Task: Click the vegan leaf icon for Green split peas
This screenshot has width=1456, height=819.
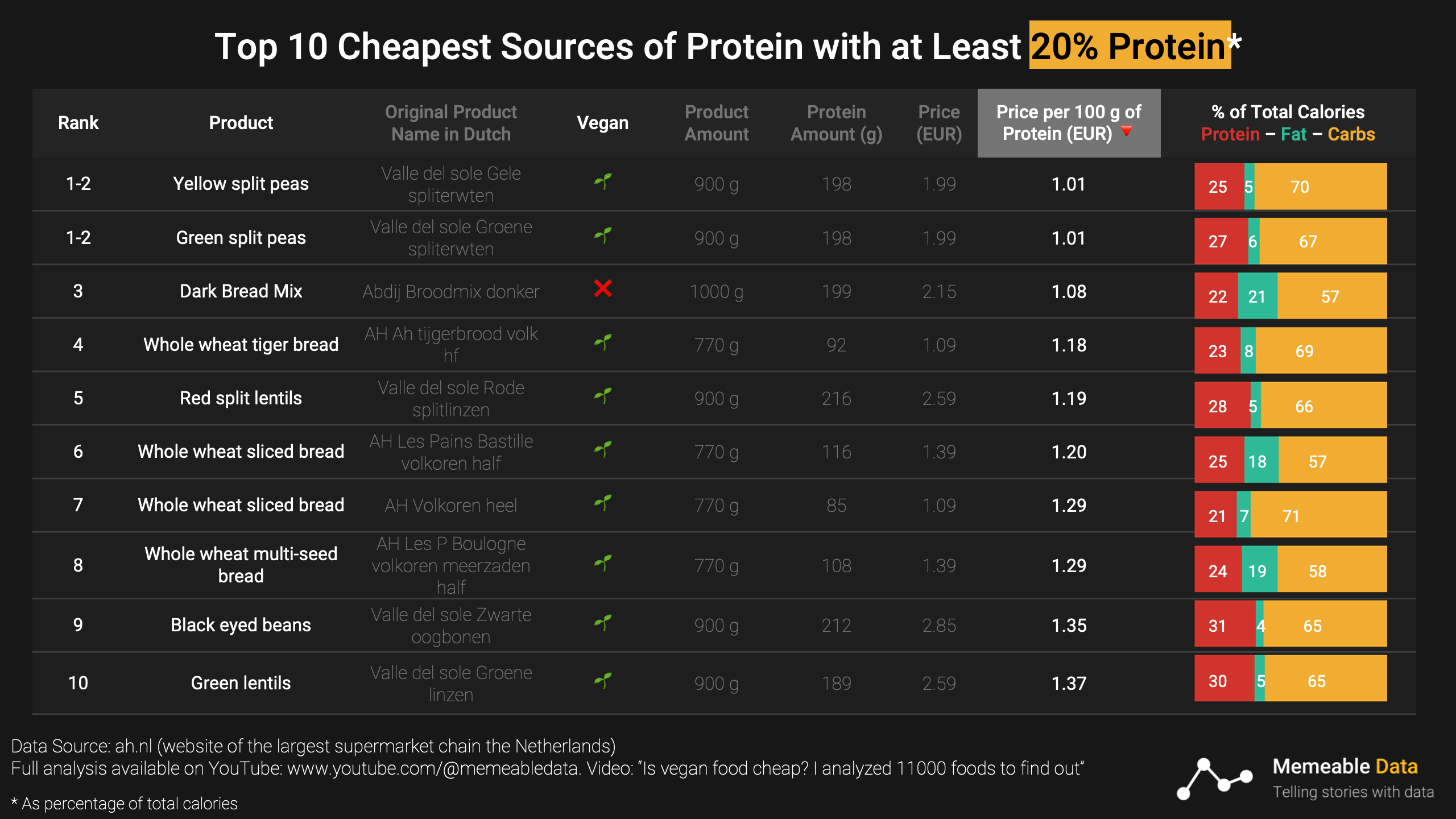Action: 603,235
